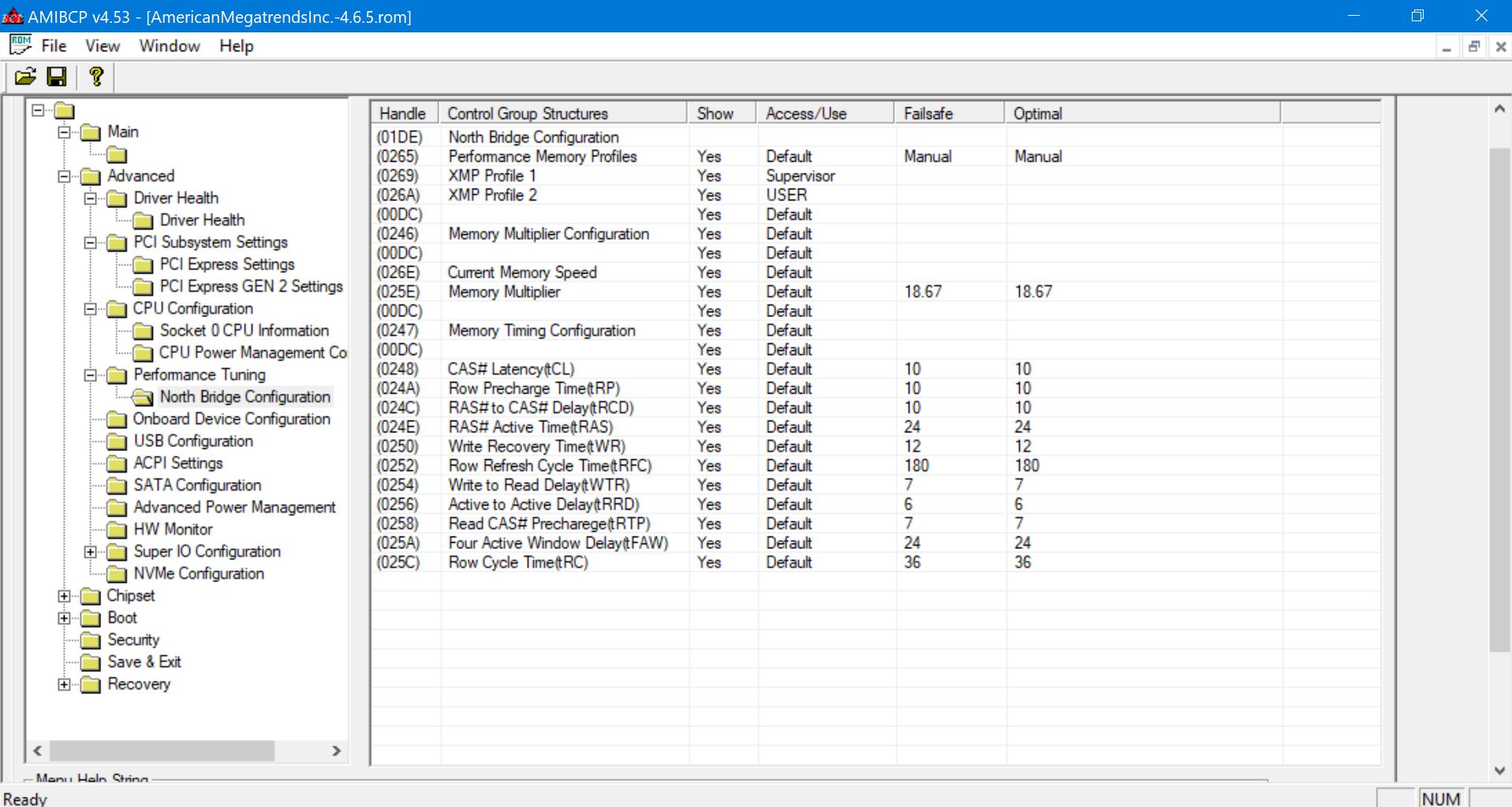Select CPU Power Management tree item

click(x=253, y=353)
